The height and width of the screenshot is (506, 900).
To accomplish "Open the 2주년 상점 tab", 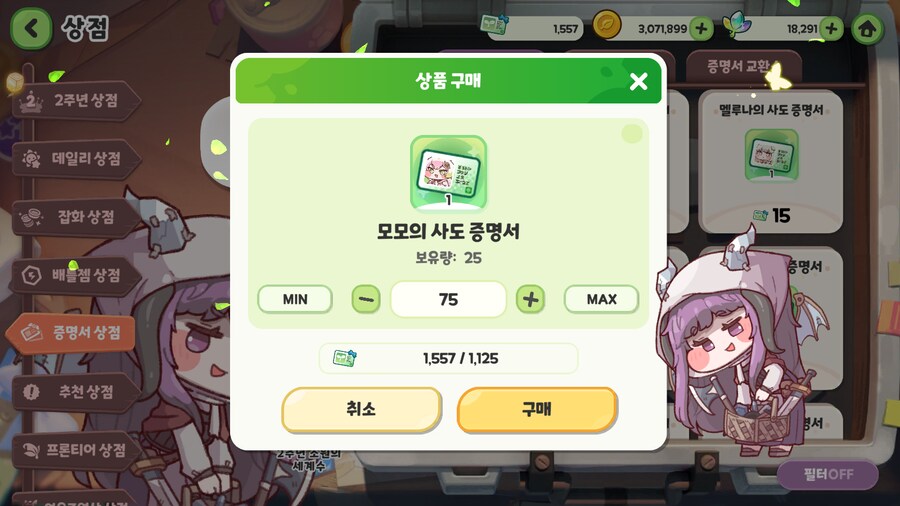I will (x=77, y=101).
